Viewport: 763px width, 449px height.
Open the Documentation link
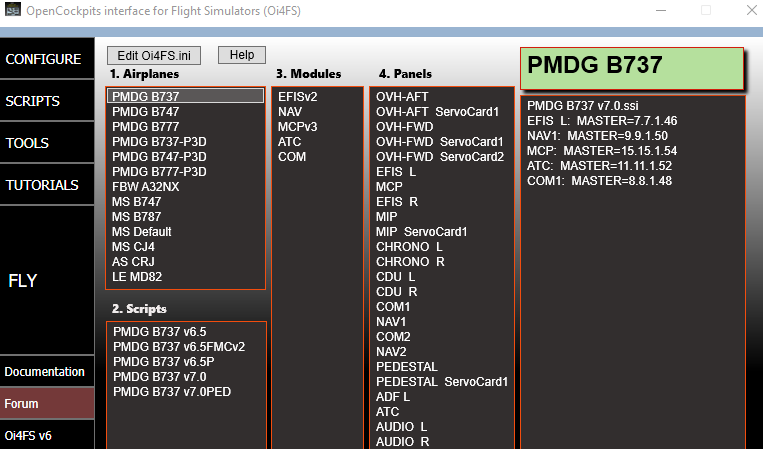(x=44, y=372)
